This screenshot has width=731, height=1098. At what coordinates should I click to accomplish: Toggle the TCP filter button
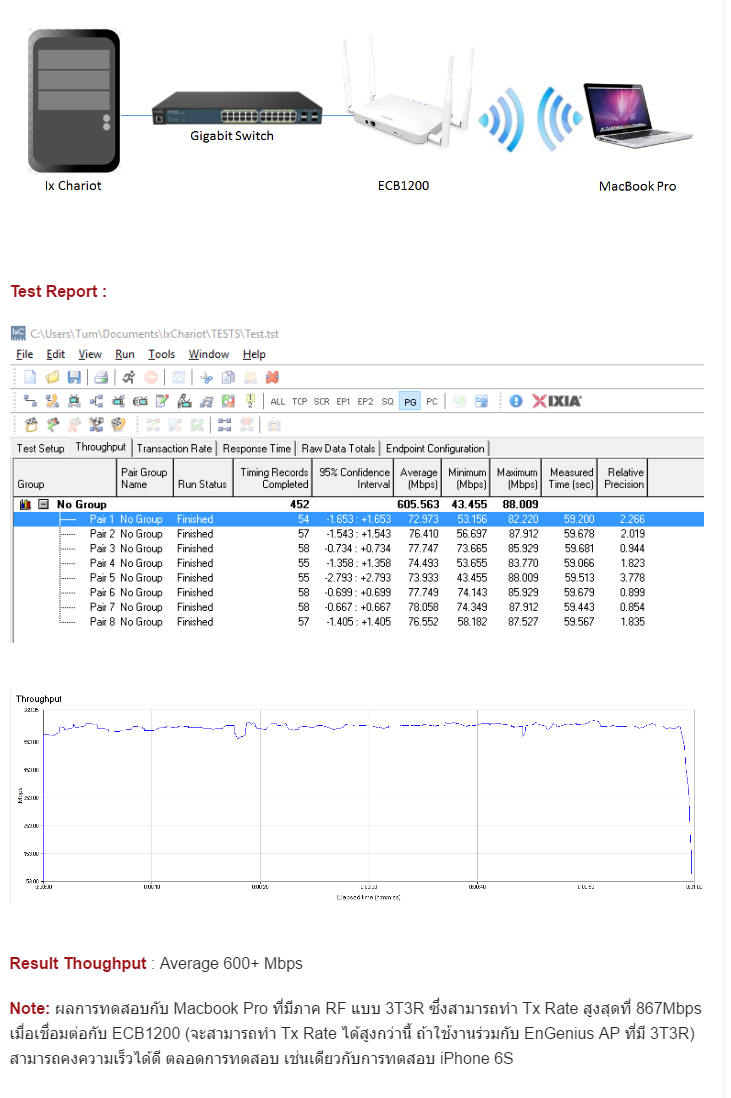[300, 401]
